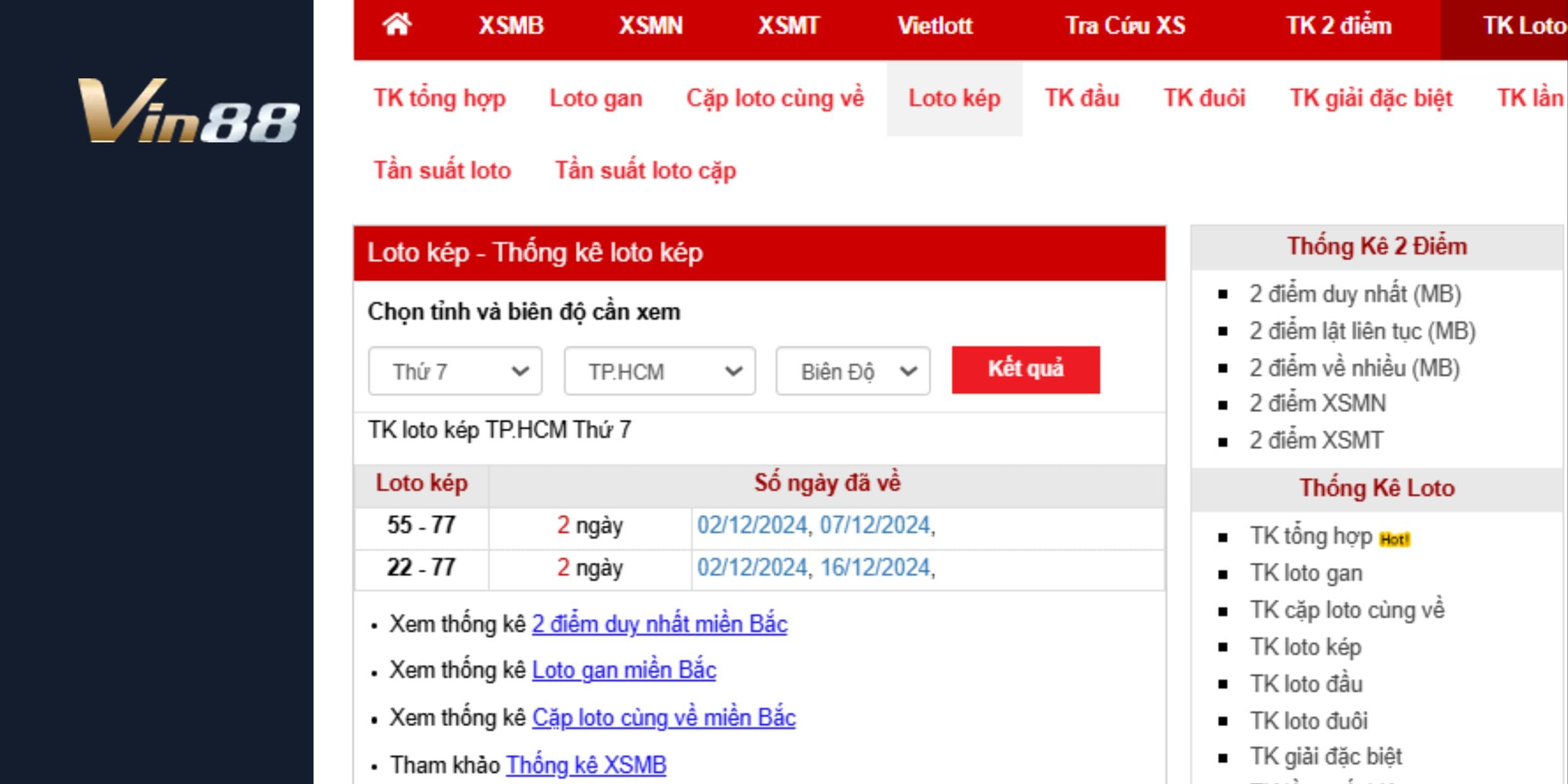1568x784 pixels.
Task: Click the Kết quả button
Action: coord(1025,370)
